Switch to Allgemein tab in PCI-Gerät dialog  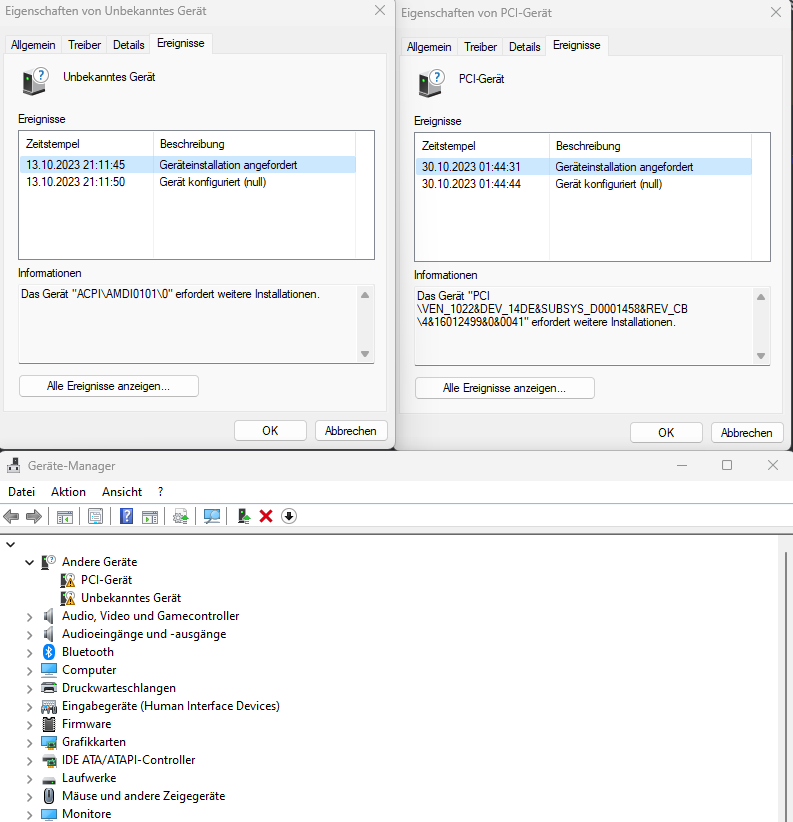click(x=429, y=47)
